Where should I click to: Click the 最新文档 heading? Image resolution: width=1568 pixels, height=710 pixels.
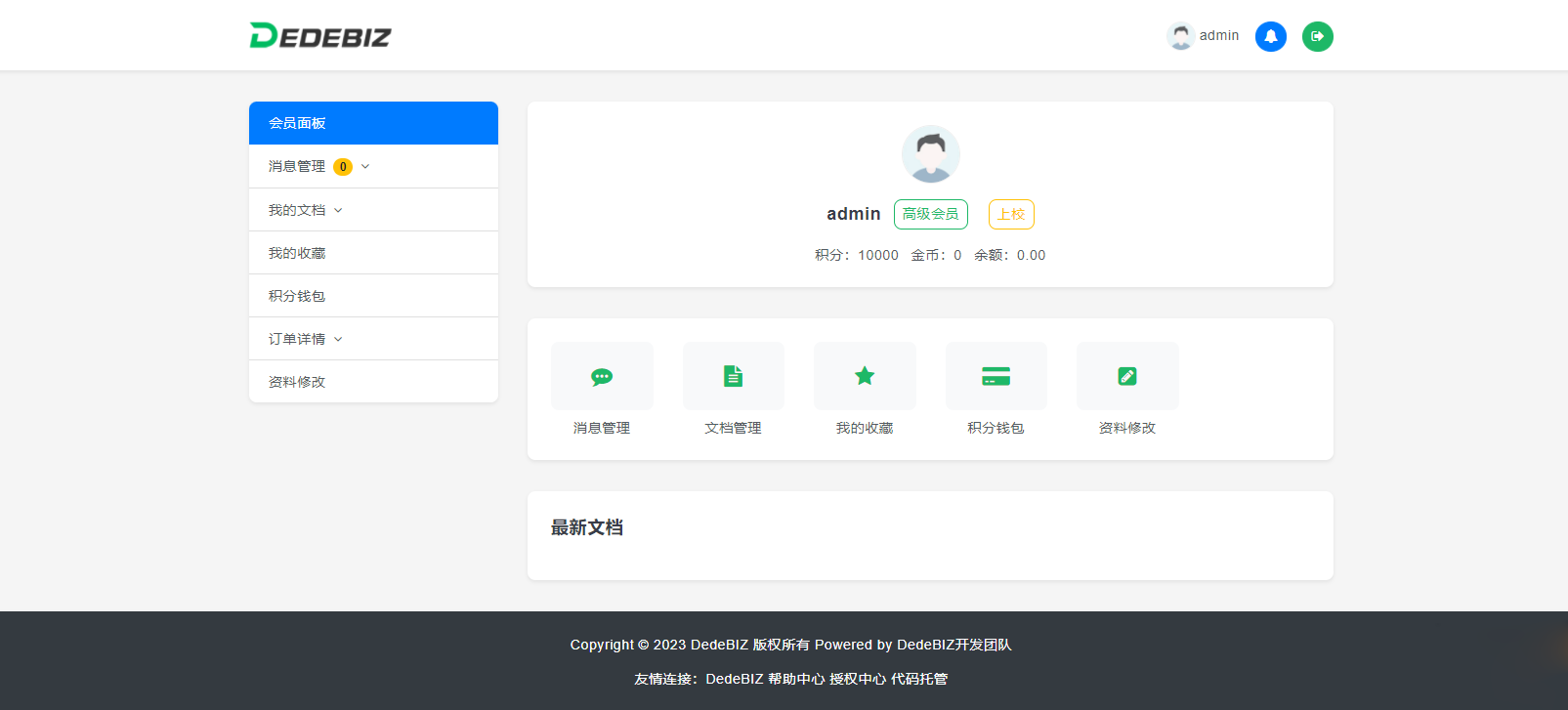(587, 527)
